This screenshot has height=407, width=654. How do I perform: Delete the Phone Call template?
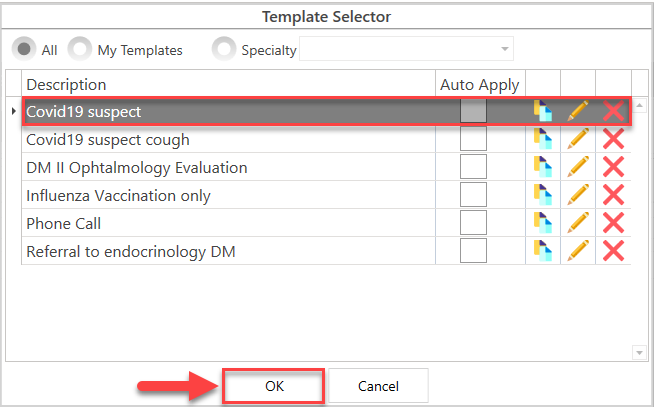[613, 223]
